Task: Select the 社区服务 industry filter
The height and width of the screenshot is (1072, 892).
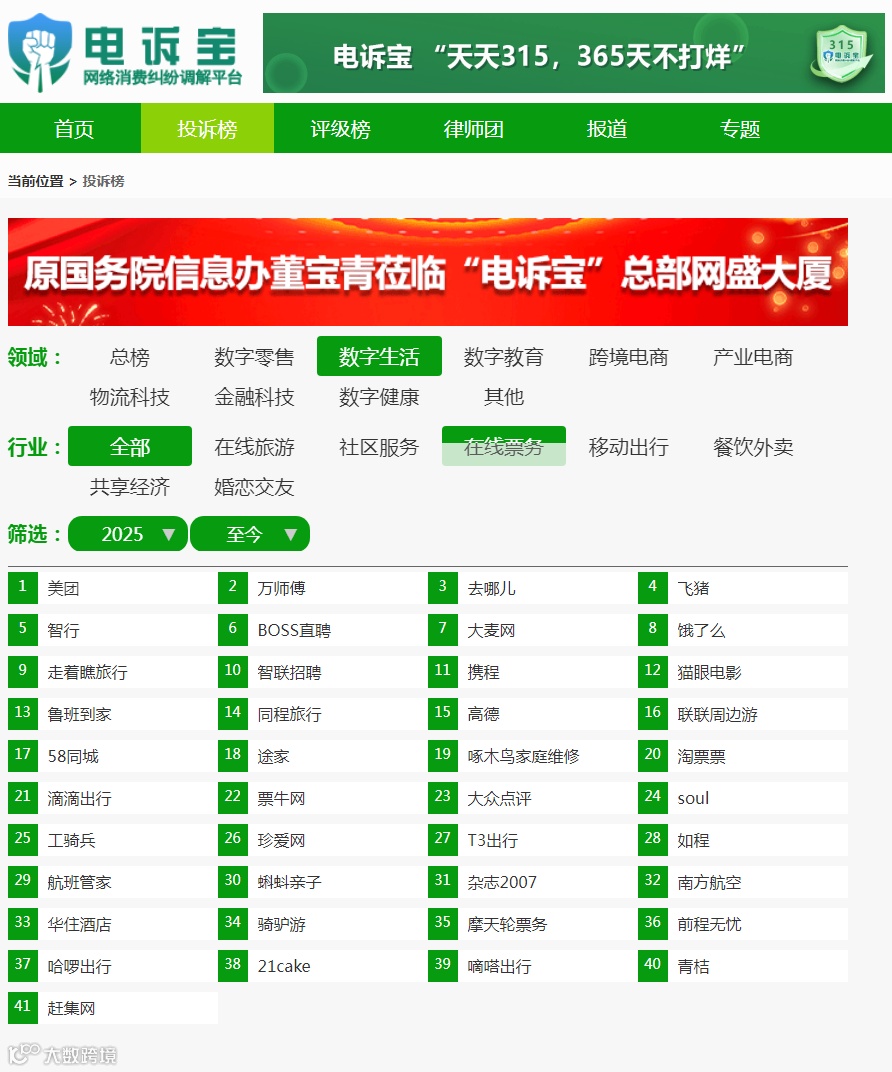Action: 379,446
